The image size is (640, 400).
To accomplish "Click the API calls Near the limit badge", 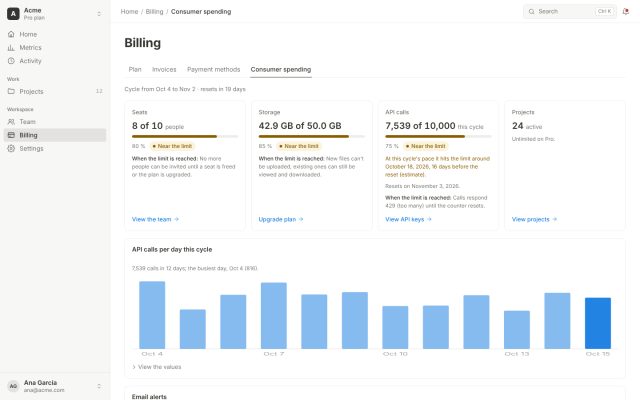I will (x=425, y=146).
